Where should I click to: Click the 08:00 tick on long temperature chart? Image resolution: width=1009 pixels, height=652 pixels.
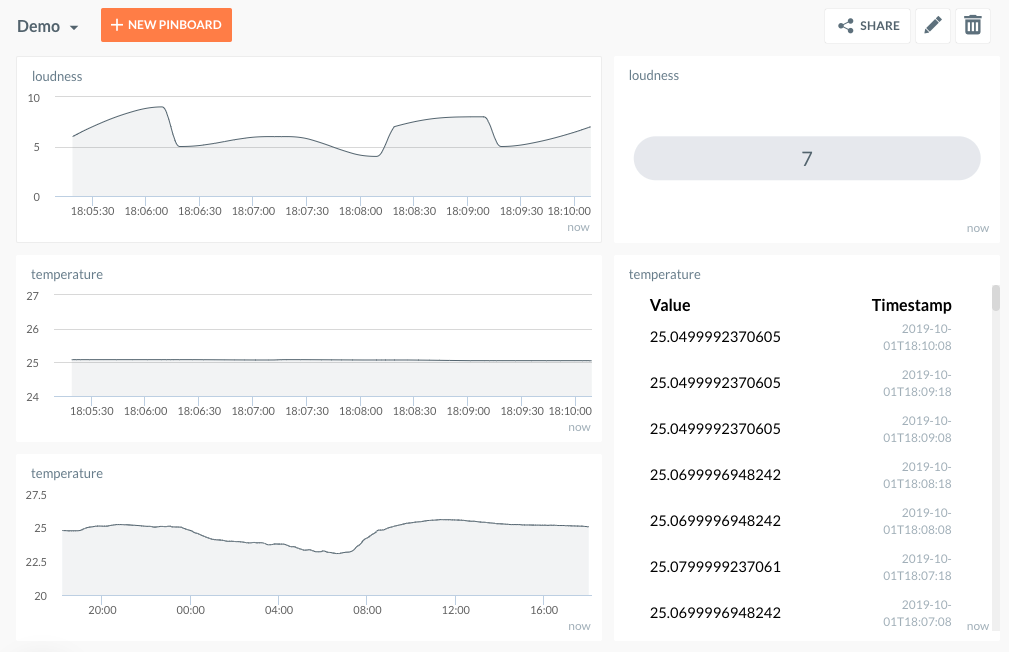[x=367, y=609]
